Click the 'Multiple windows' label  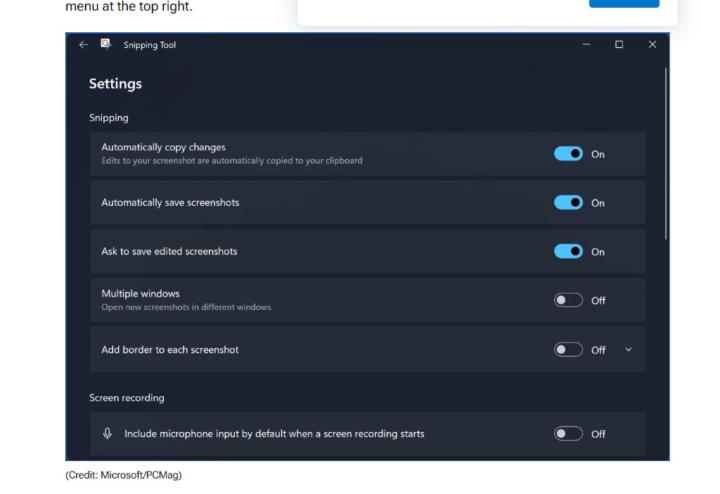[141, 293]
